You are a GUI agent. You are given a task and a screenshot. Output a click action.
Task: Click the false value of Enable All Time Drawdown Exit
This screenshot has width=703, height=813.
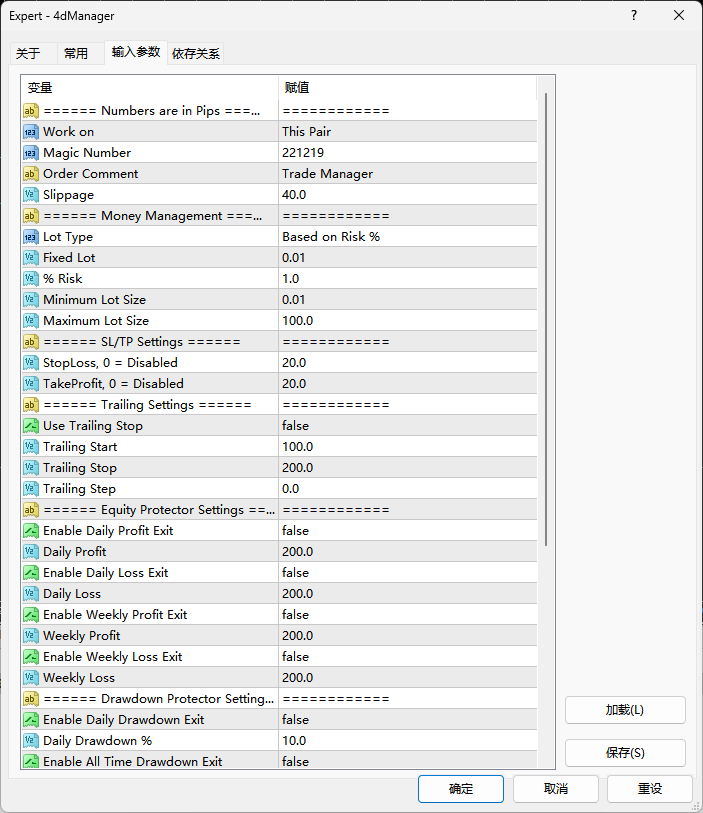coord(296,762)
